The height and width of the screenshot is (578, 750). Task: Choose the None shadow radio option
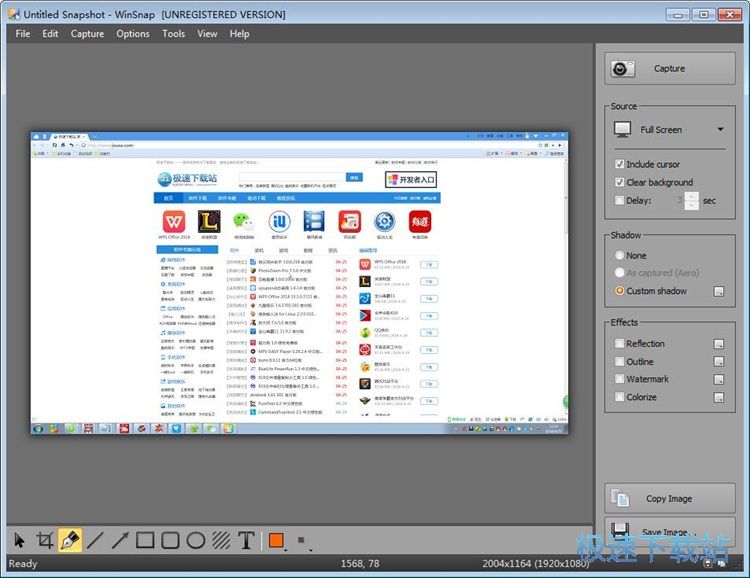pos(620,255)
